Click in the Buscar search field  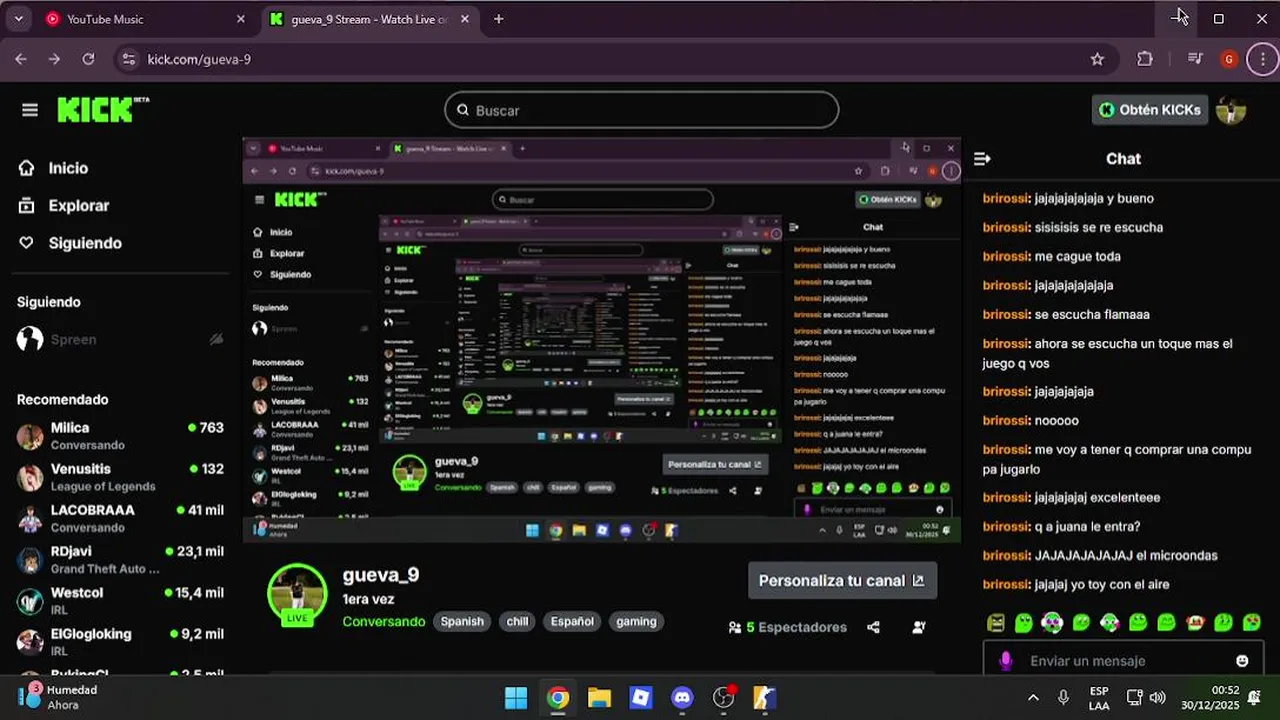click(642, 110)
